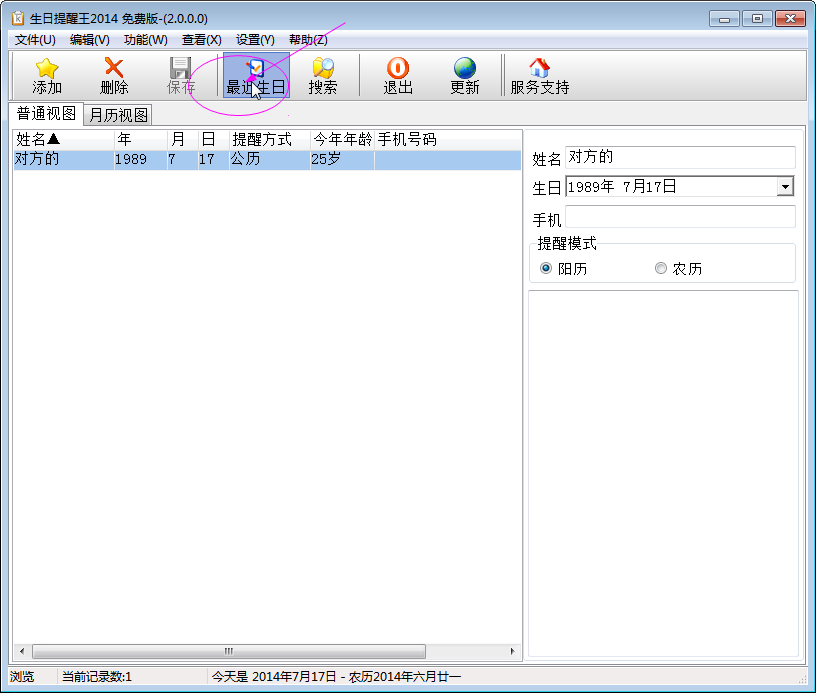Open the 设置(Y) menu
The width and height of the screenshot is (816, 693).
[256, 40]
